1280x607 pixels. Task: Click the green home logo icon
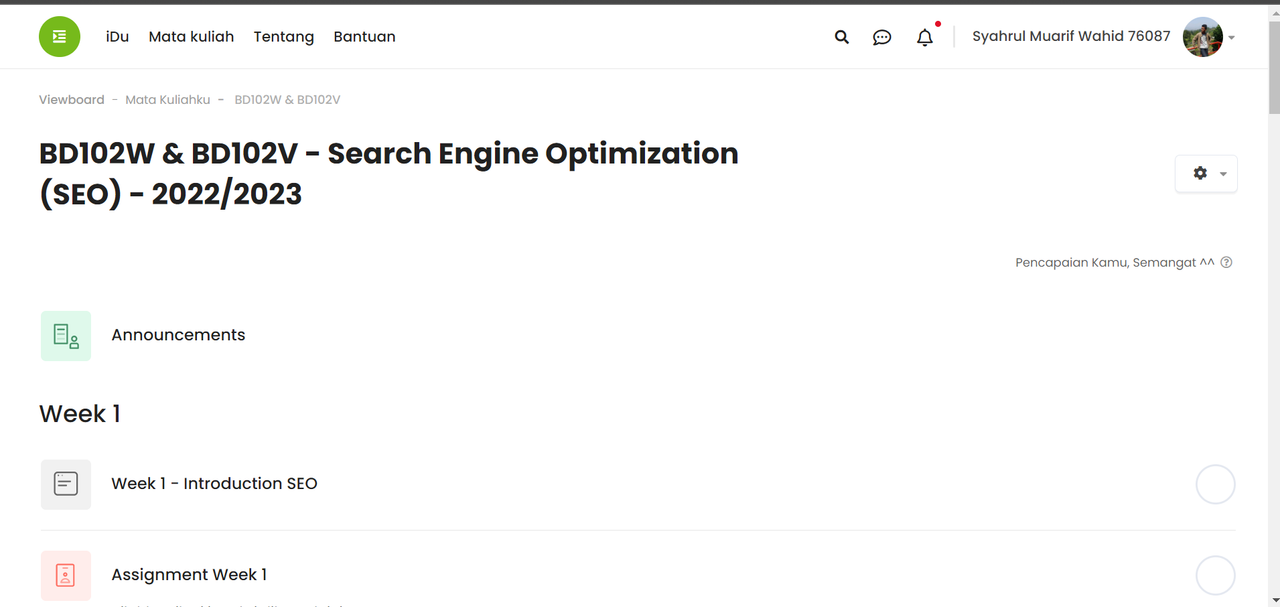pyautogui.click(x=59, y=37)
